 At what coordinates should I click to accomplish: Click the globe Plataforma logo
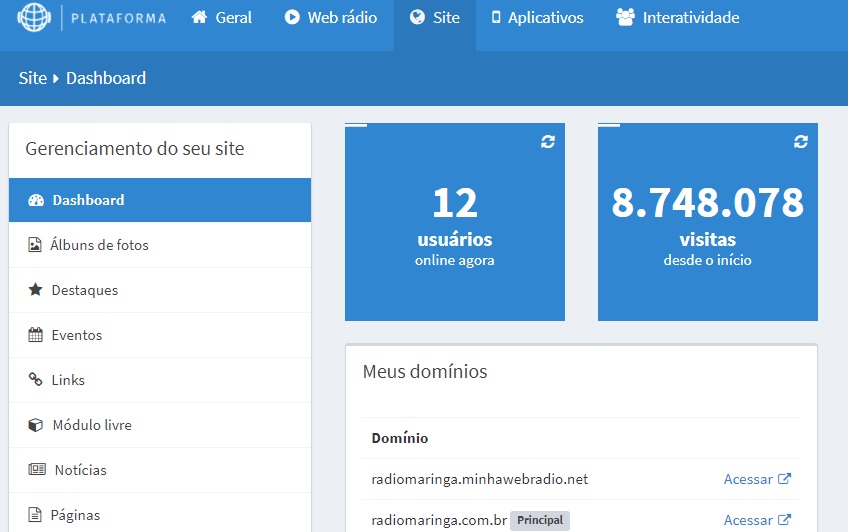click(34, 17)
